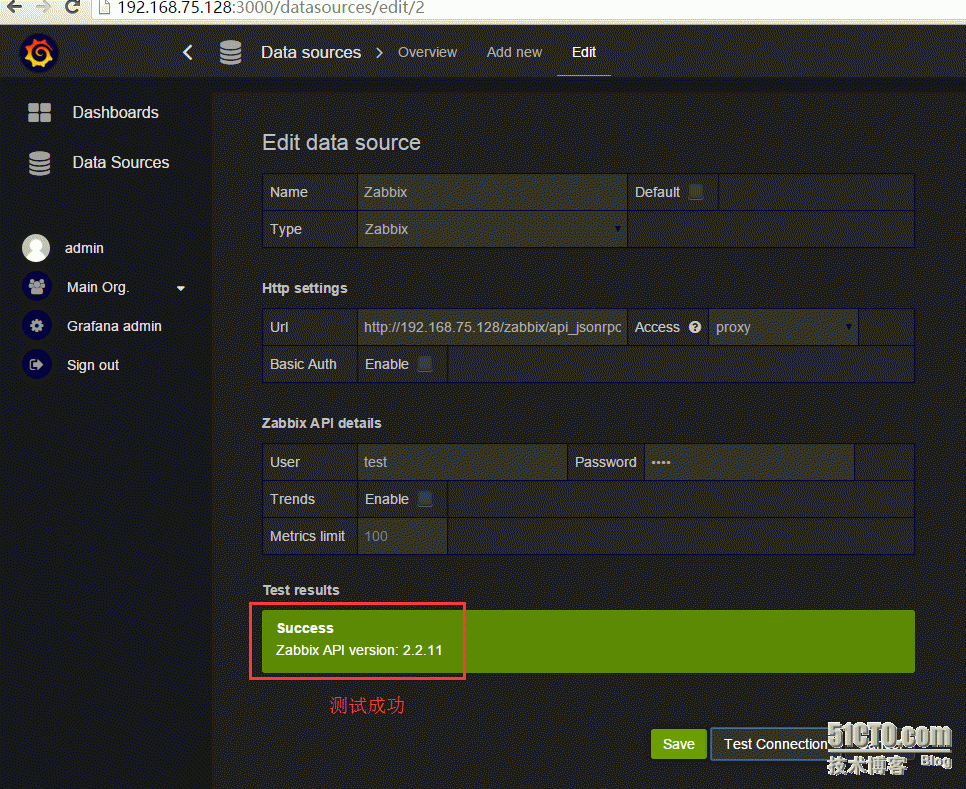The width and height of the screenshot is (966, 789).
Task: Click the page icon in address bar
Action: coord(104,7)
